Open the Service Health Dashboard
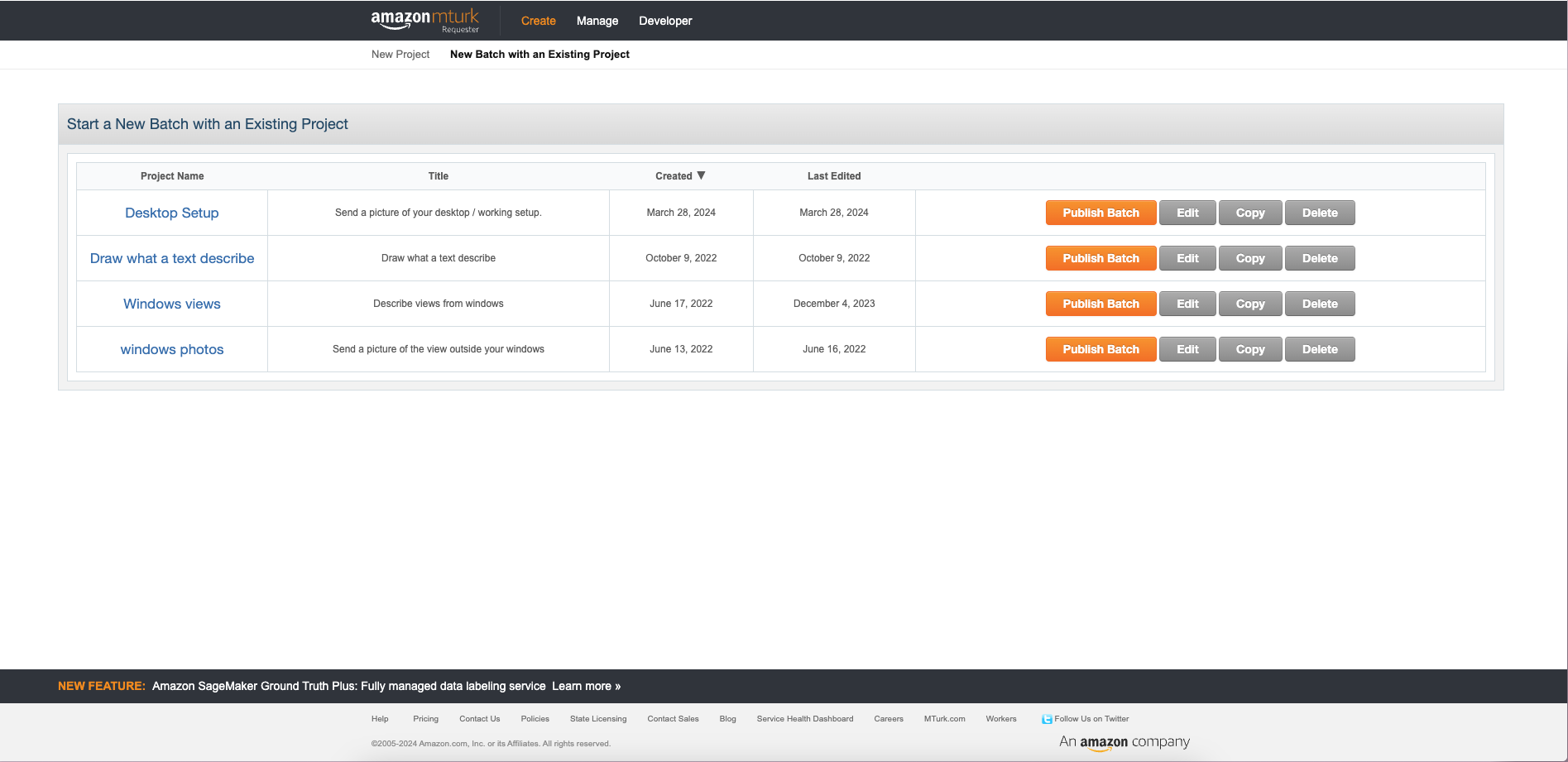This screenshot has height=762, width=1568. pos(804,719)
